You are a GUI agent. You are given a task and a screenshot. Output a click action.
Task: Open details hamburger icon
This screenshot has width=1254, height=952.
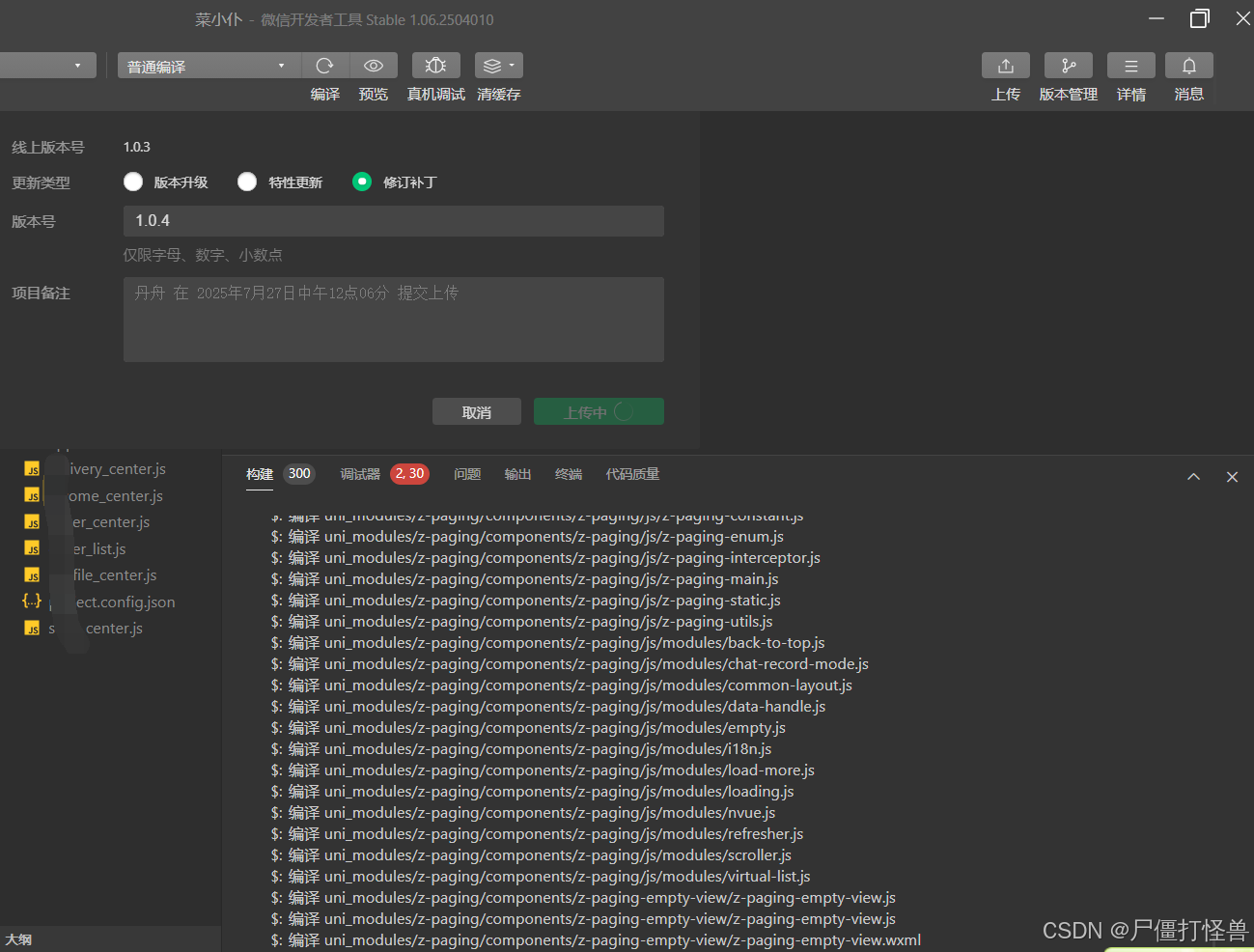(x=1131, y=66)
